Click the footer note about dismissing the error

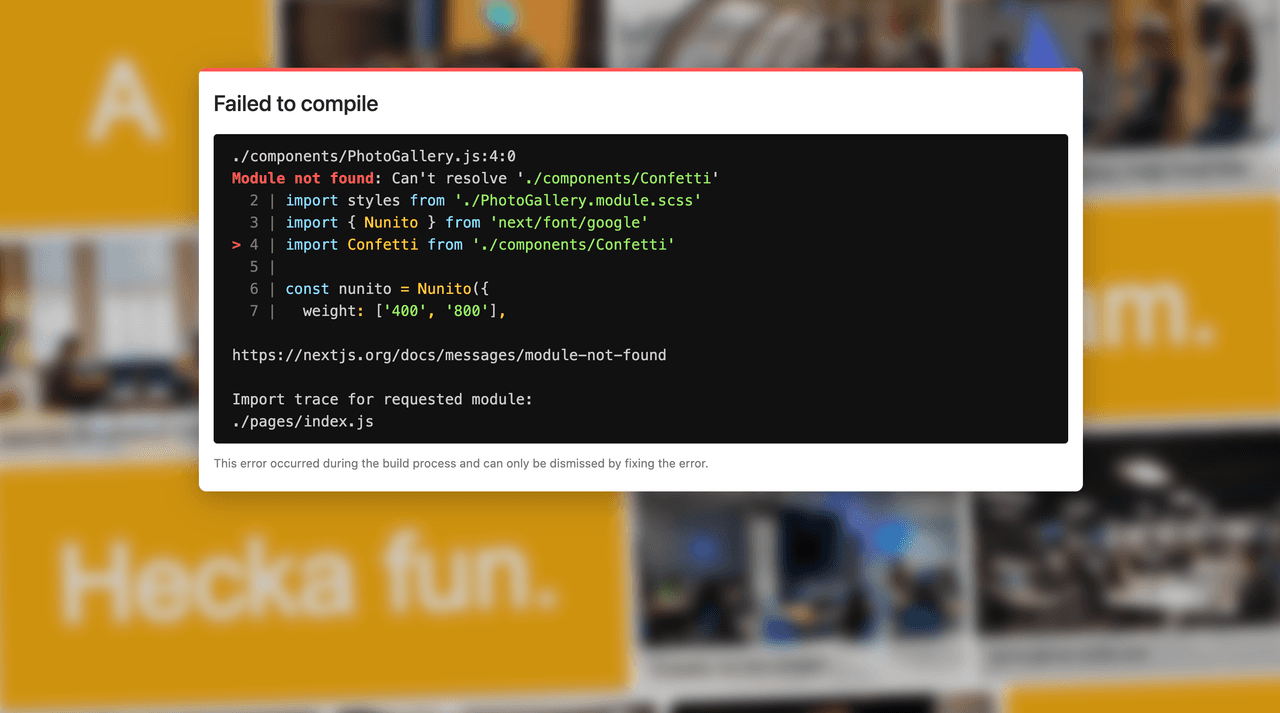pos(461,464)
